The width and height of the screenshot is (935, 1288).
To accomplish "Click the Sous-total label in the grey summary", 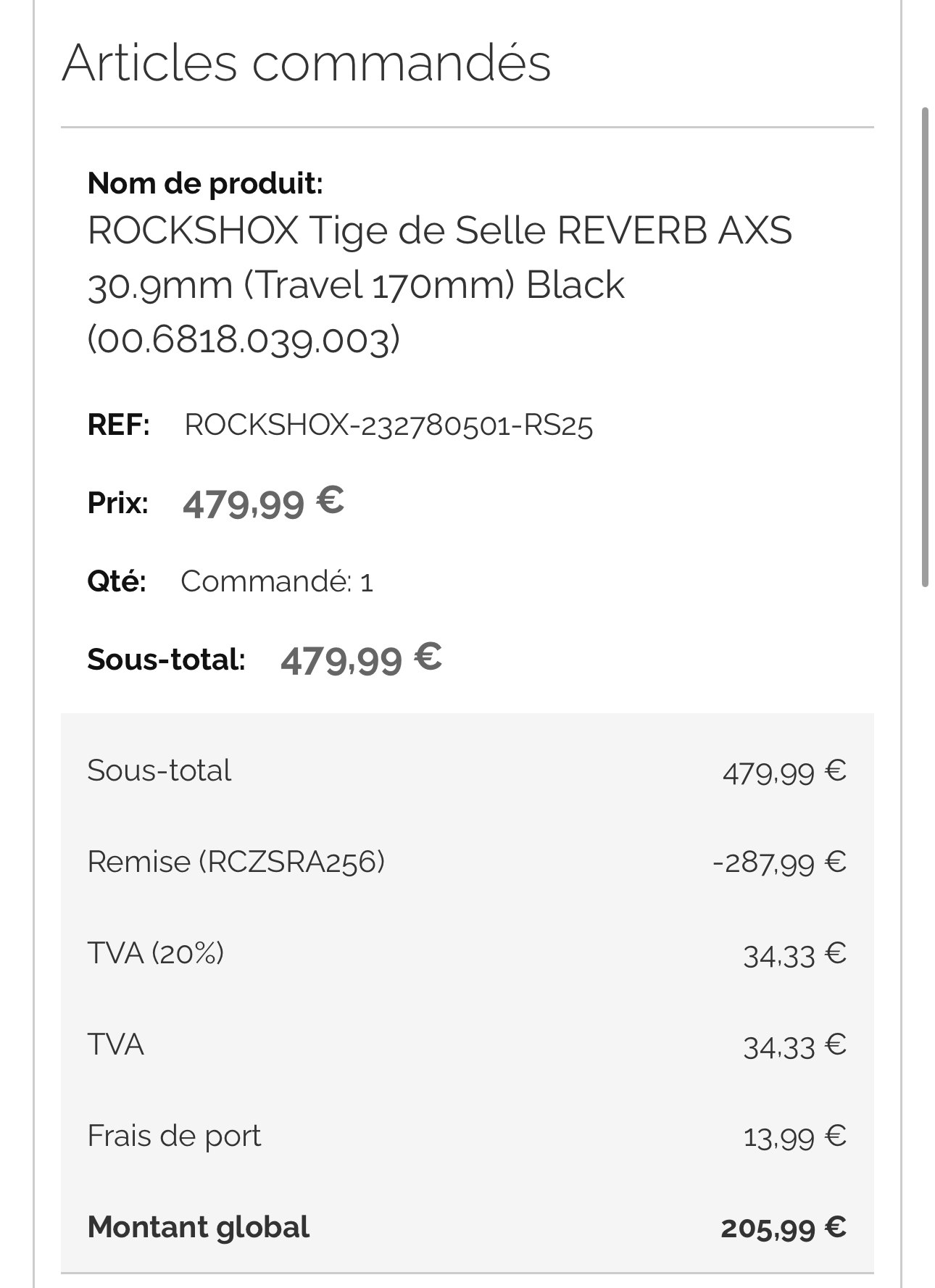I will click(159, 770).
